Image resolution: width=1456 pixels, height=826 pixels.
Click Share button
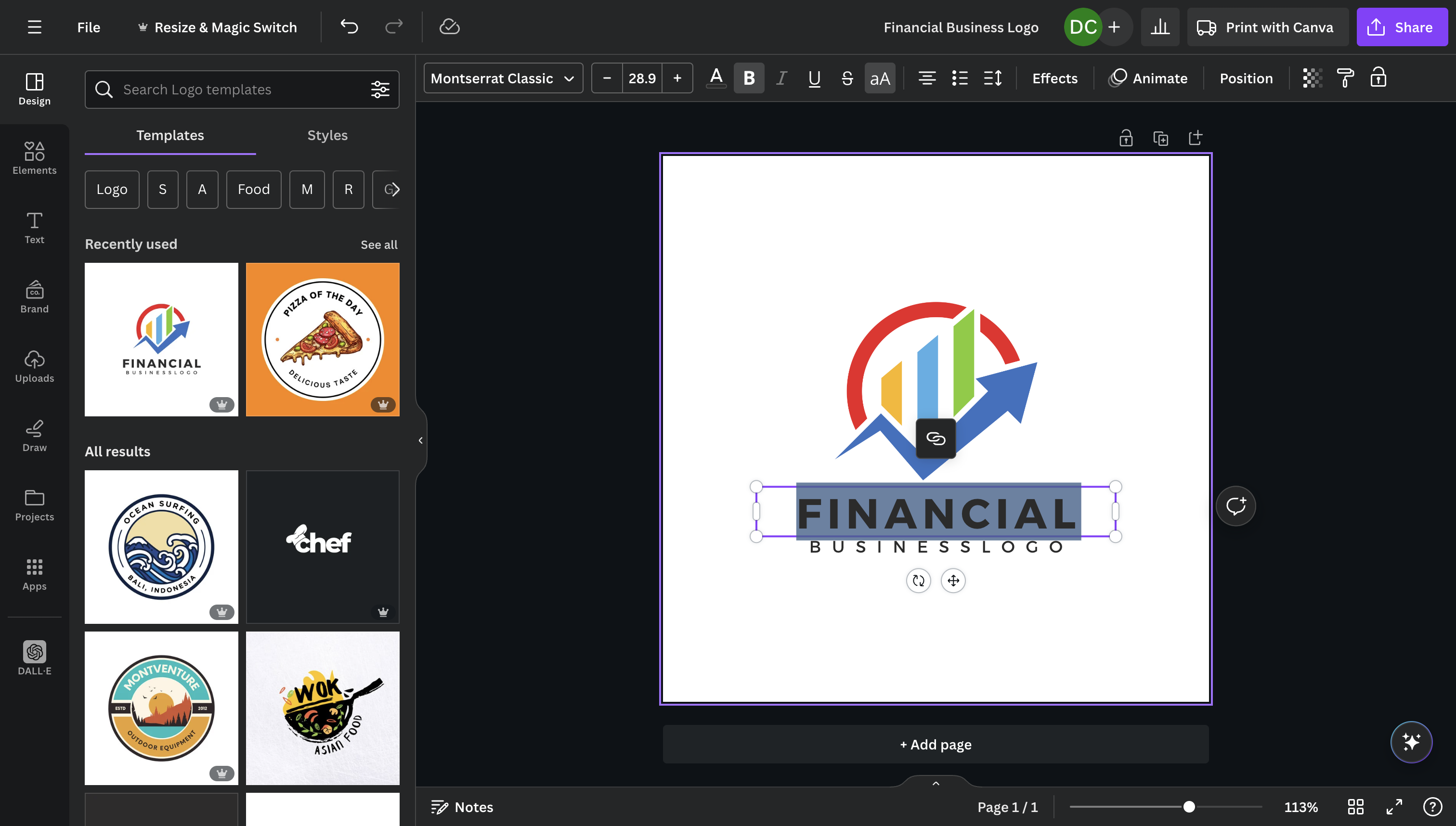(x=1402, y=26)
